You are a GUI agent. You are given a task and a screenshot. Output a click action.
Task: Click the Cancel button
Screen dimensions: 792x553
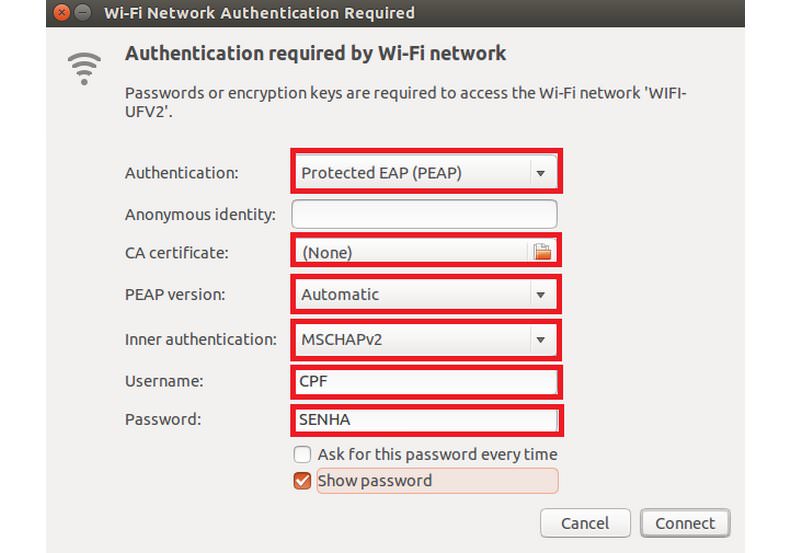click(x=585, y=523)
